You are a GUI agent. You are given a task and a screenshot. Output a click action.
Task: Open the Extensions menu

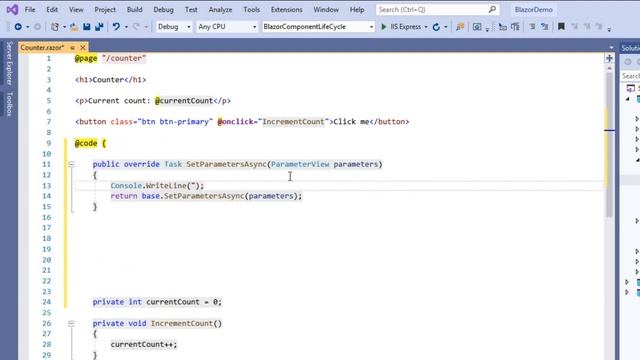pos(287,9)
